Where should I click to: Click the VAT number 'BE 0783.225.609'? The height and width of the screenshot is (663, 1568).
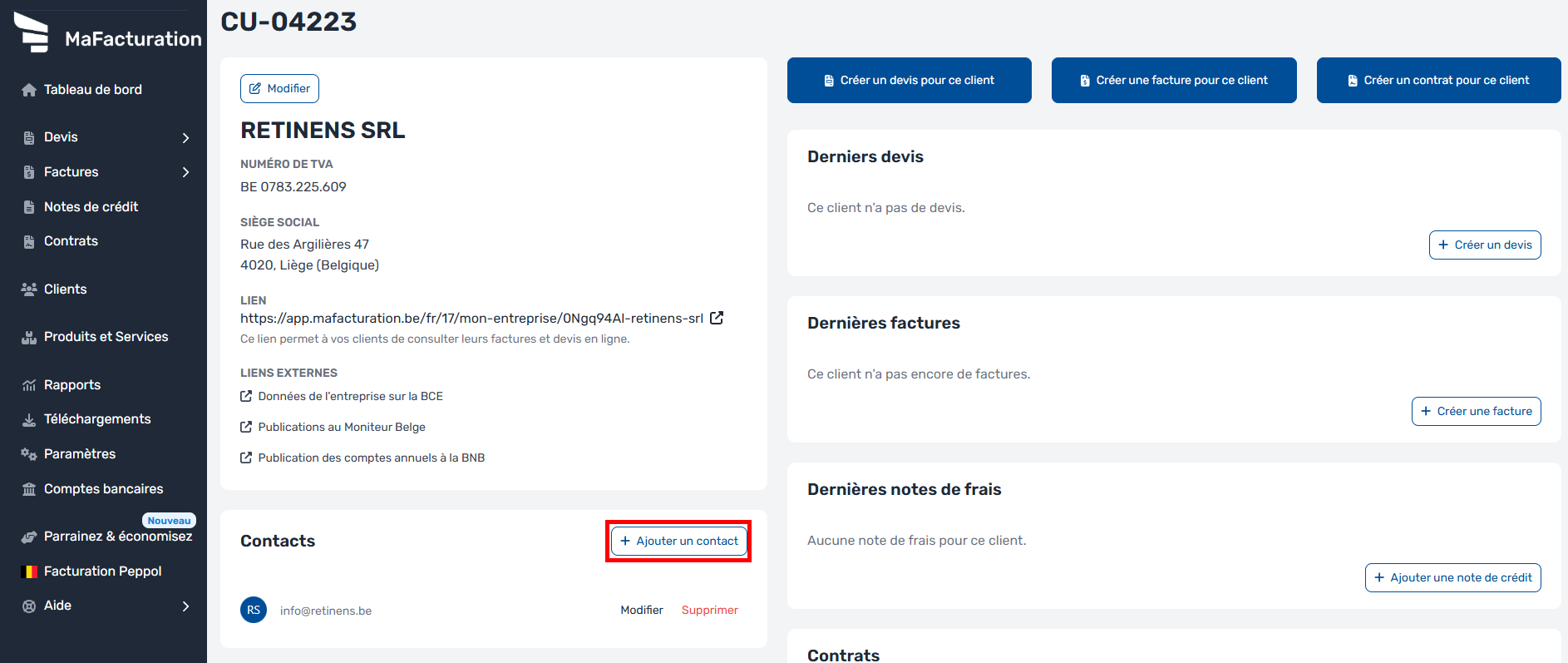[293, 187]
